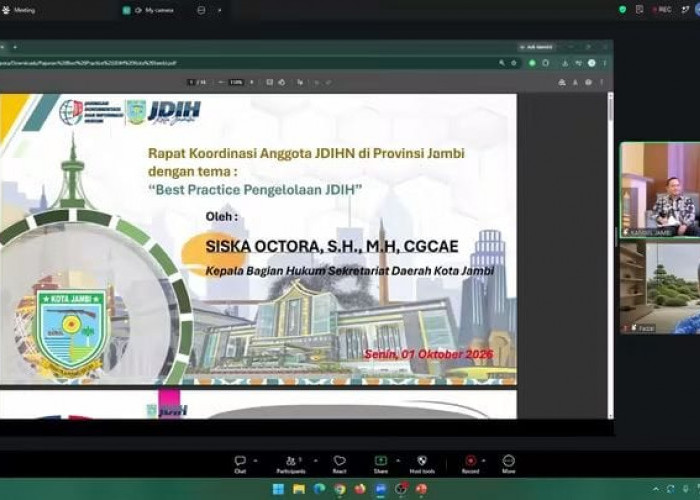Click the browser profile avatar

click(592, 63)
